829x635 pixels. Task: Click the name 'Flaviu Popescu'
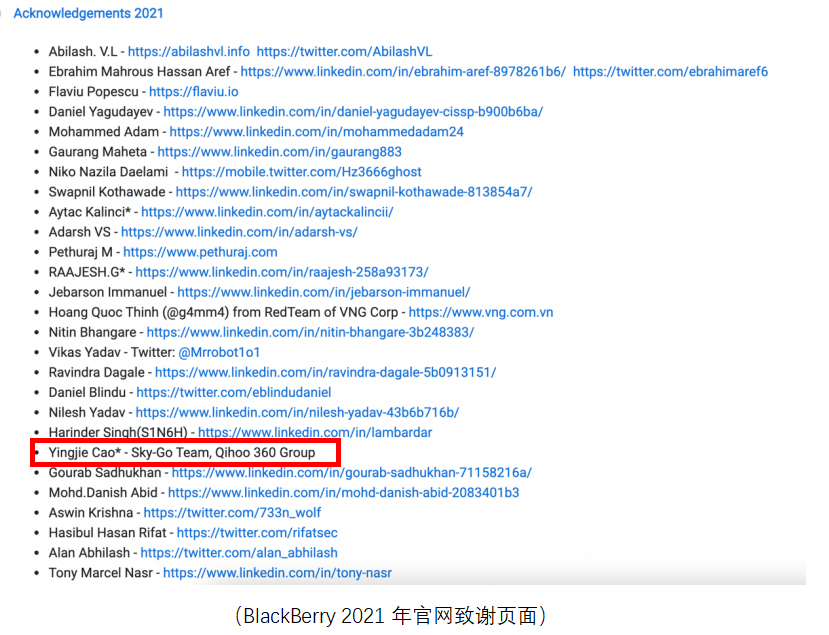pyautogui.click(x=94, y=91)
